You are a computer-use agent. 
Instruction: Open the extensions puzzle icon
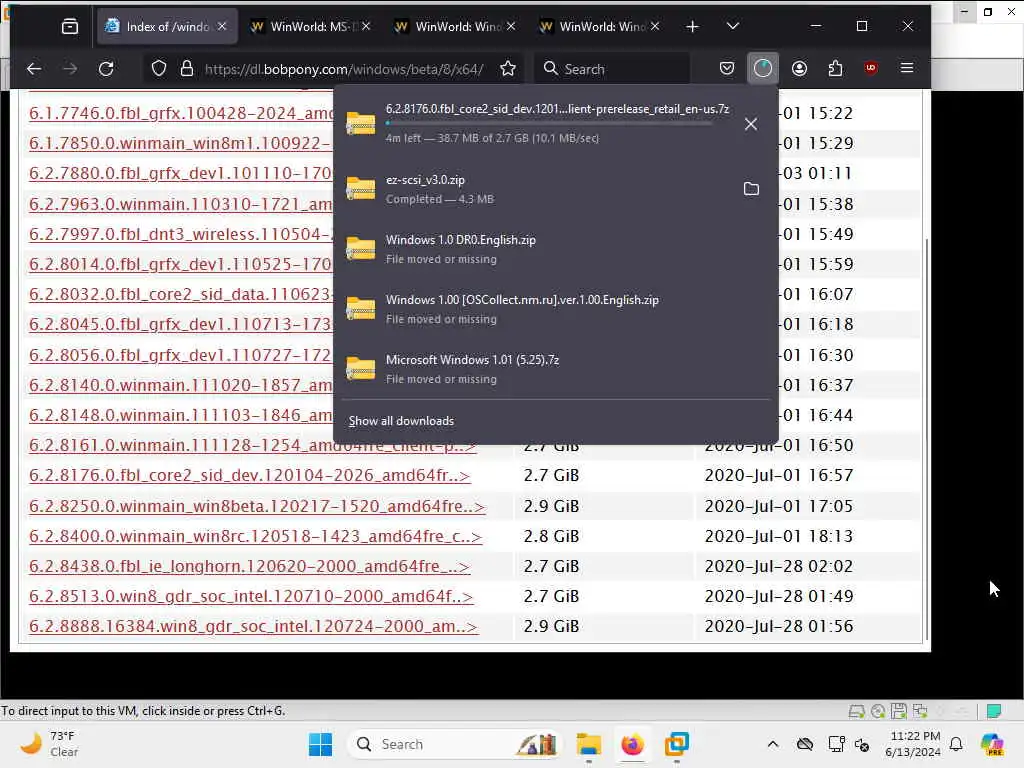(835, 69)
